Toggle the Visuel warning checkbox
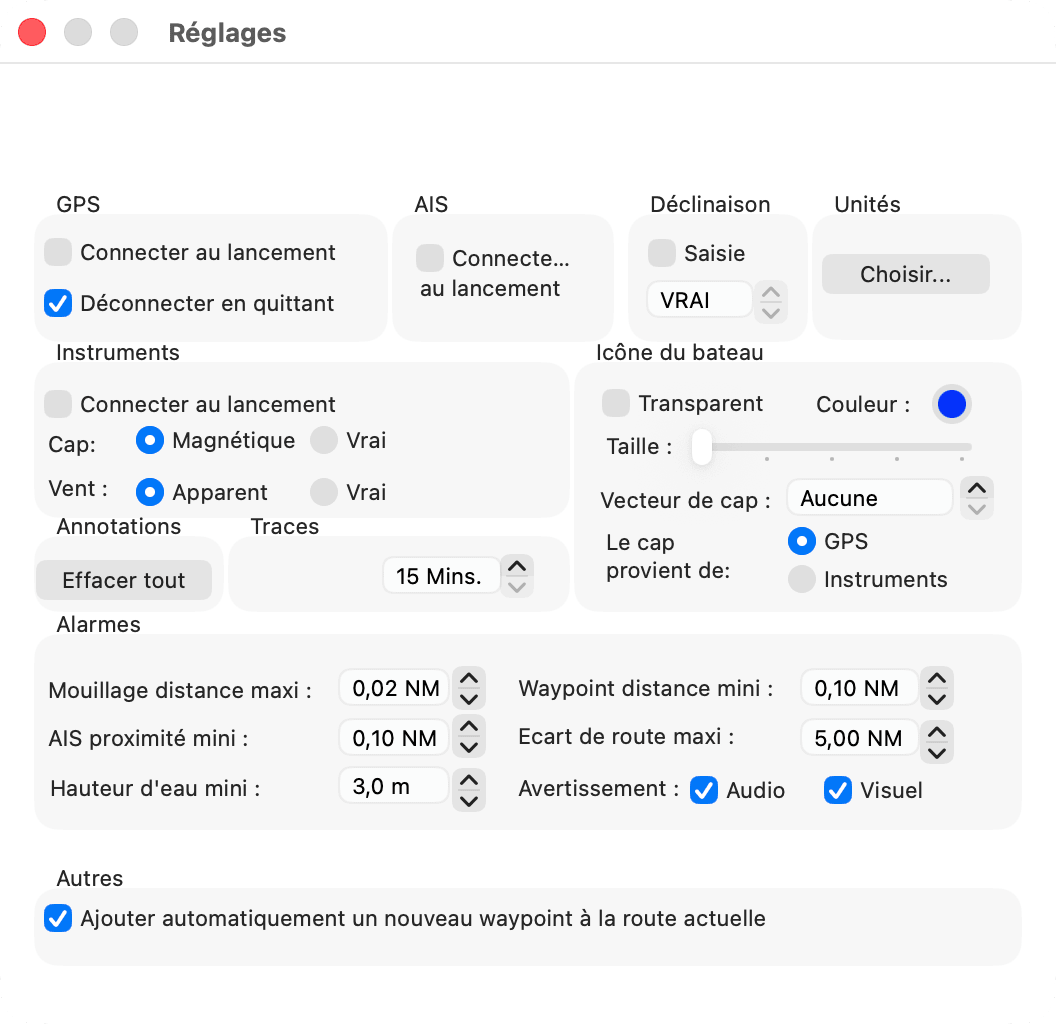 tap(838, 790)
